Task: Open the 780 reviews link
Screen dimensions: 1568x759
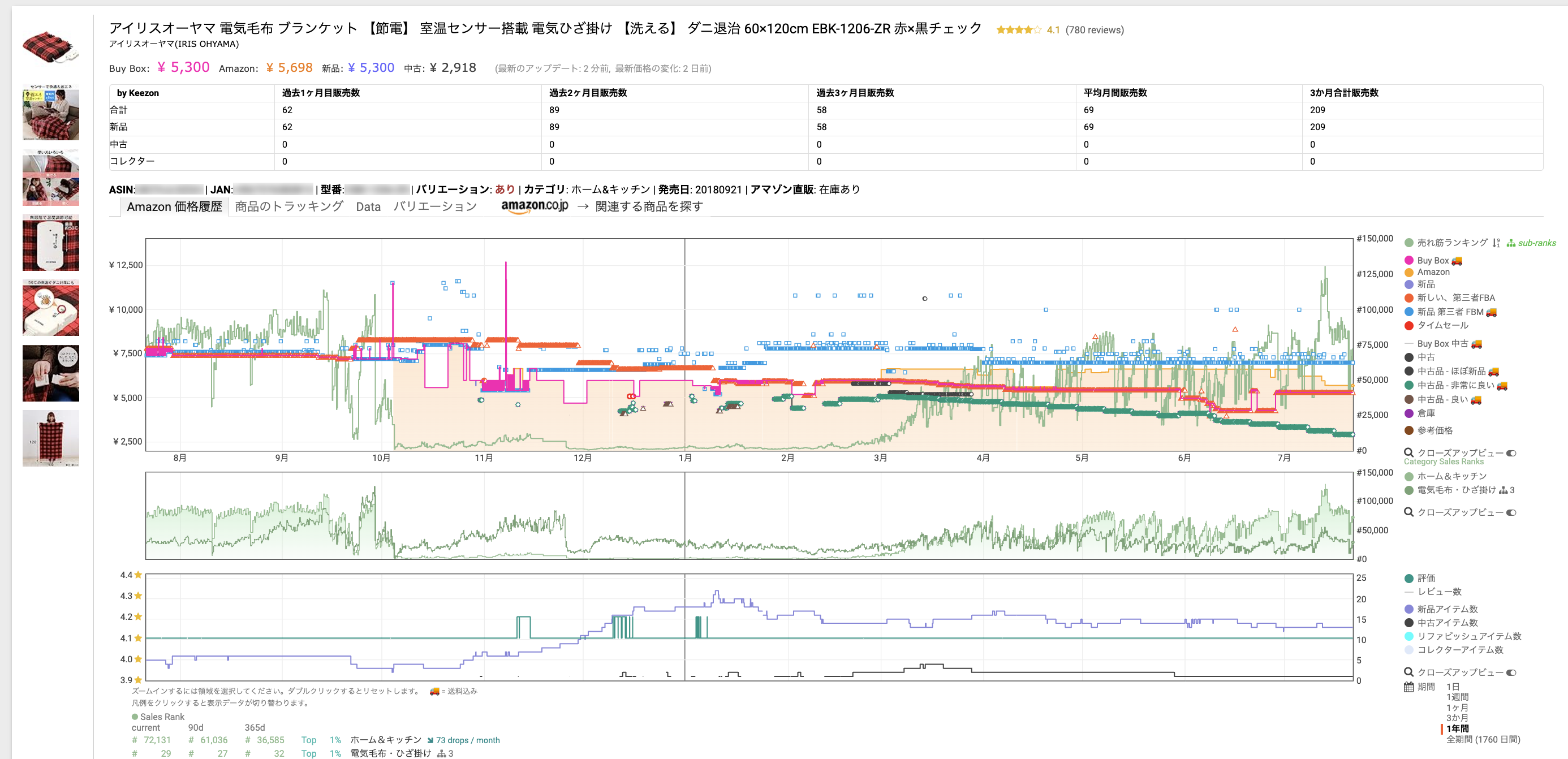Action: (1094, 30)
